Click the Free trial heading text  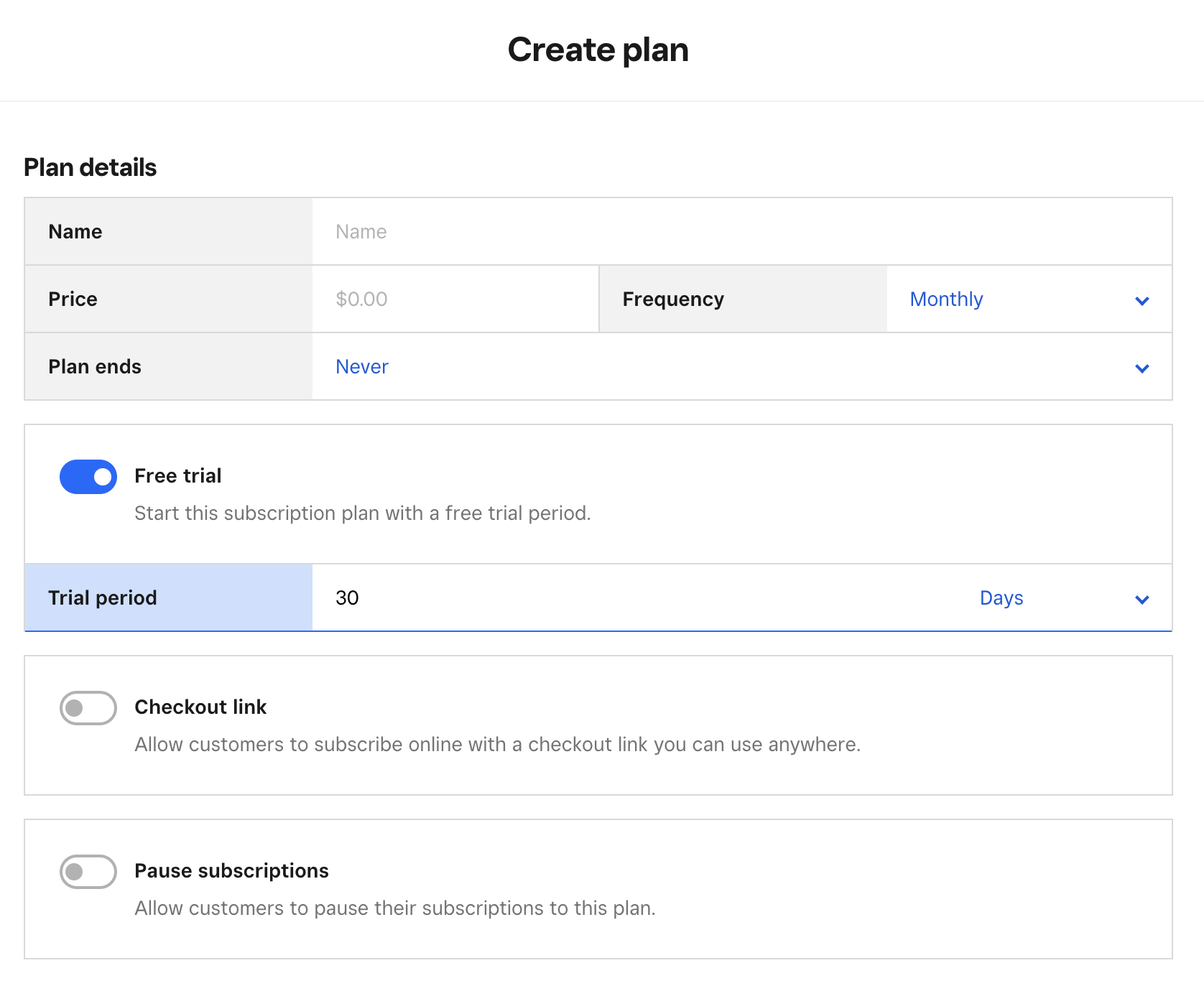point(178,476)
